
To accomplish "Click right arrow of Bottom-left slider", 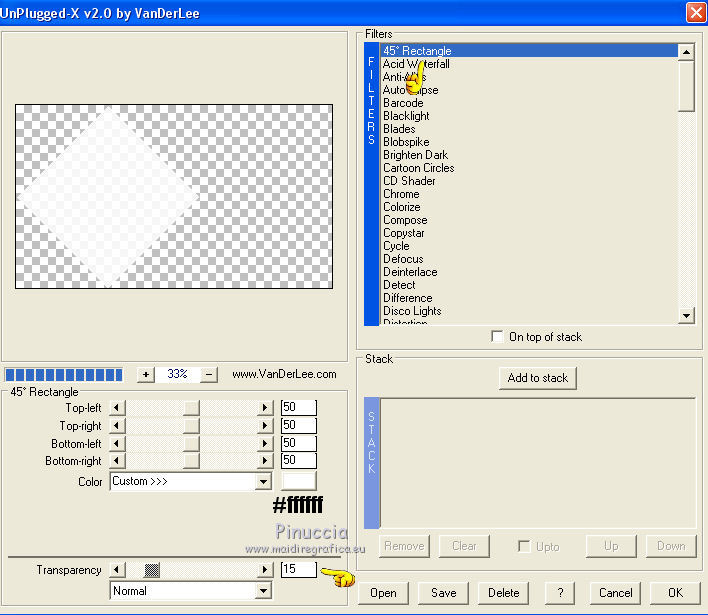I will (266, 443).
